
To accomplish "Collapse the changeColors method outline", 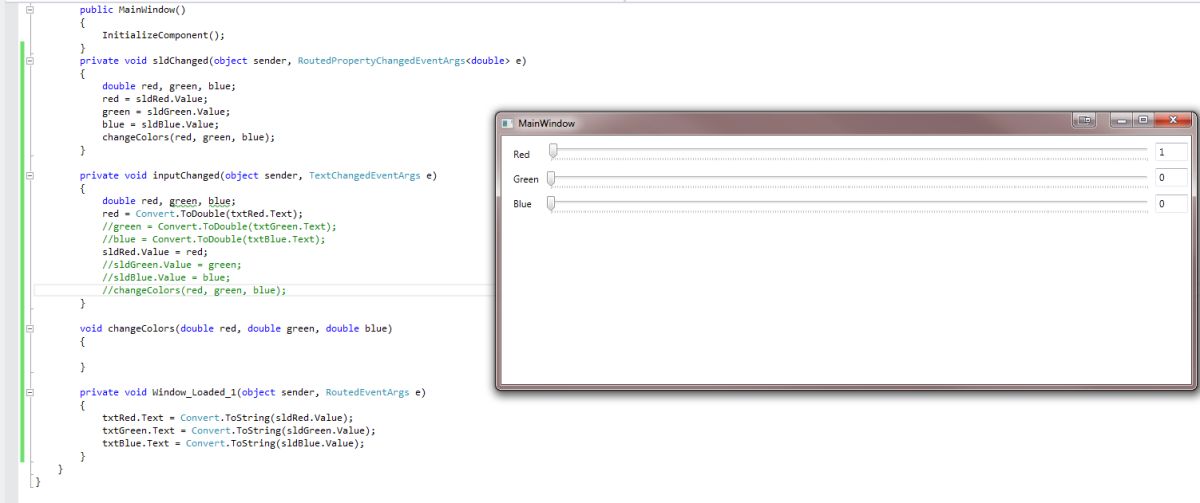I will coord(29,329).
